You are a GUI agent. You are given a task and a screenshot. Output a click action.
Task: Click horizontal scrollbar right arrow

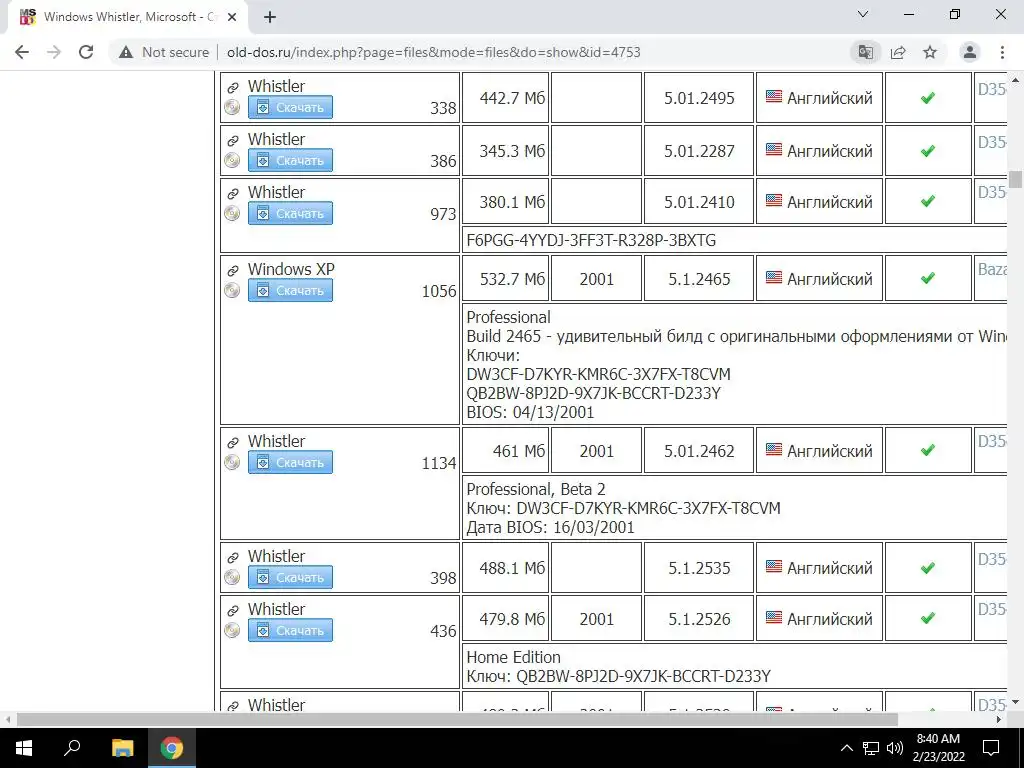pyautogui.click(x=999, y=720)
